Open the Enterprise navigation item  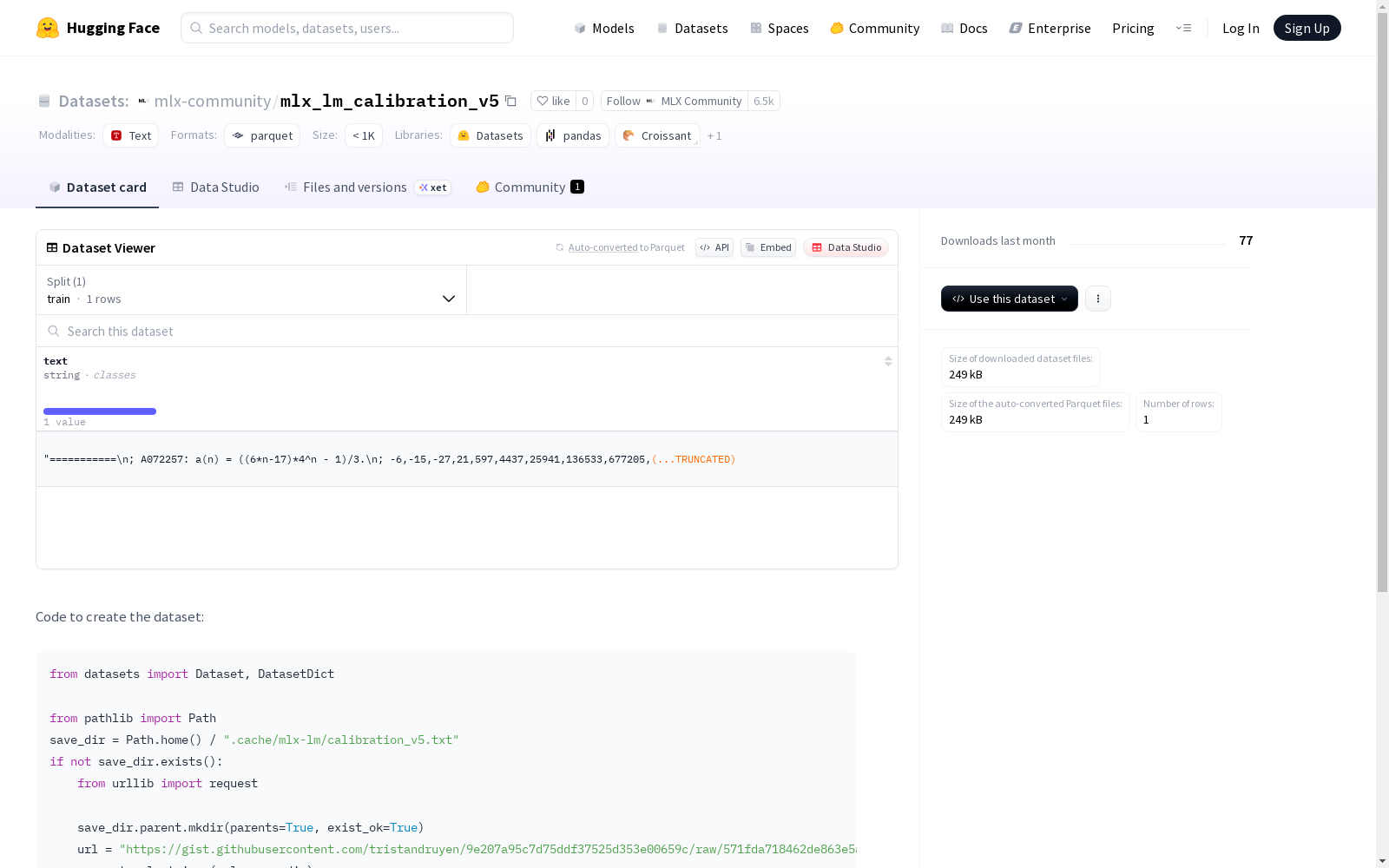pyautogui.click(x=1050, y=28)
